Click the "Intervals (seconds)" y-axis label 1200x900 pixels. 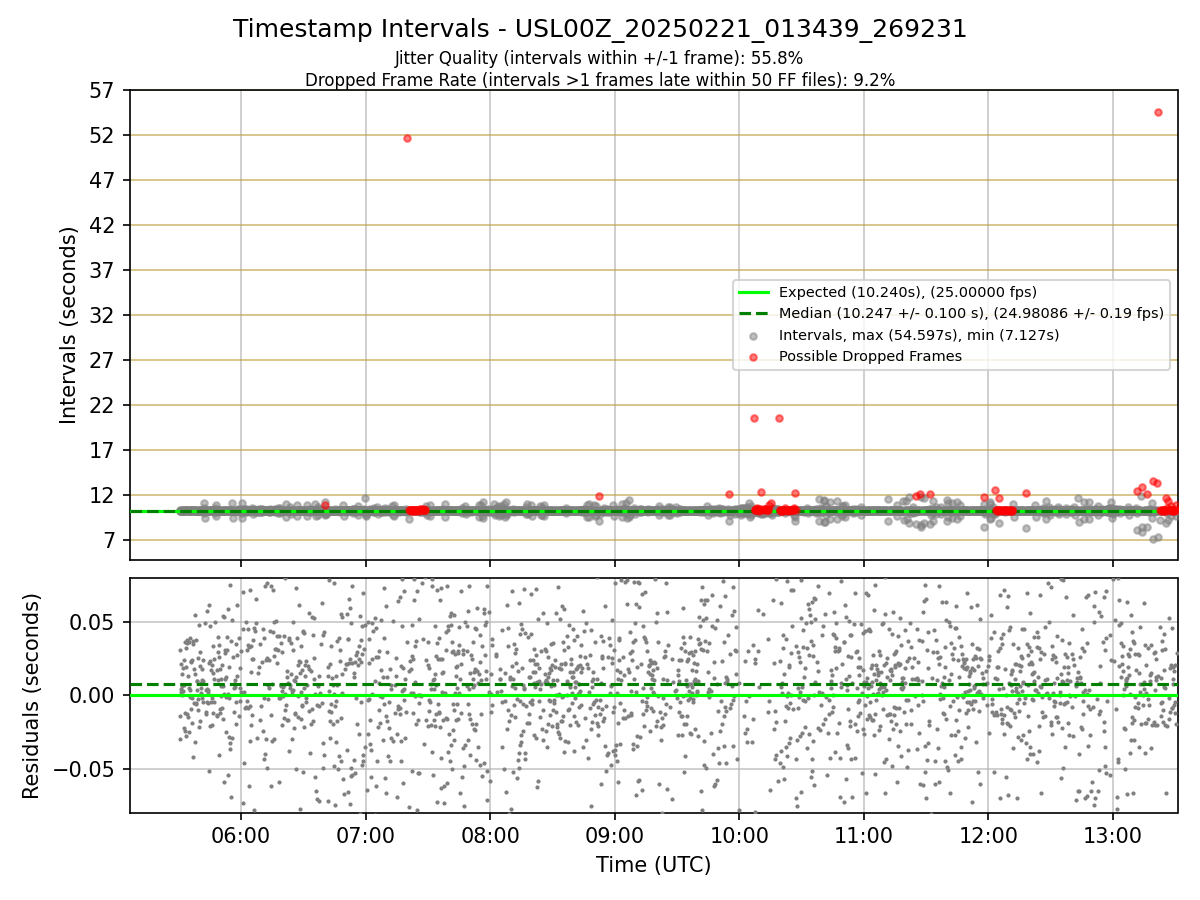(69, 325)
